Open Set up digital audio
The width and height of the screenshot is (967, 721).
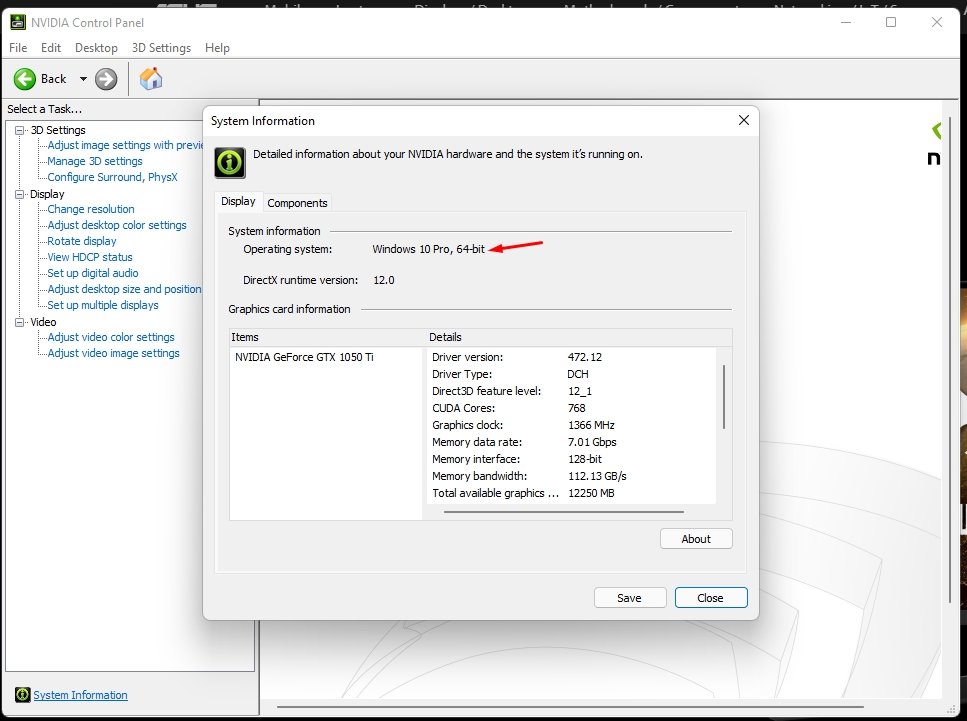[93, 273]
